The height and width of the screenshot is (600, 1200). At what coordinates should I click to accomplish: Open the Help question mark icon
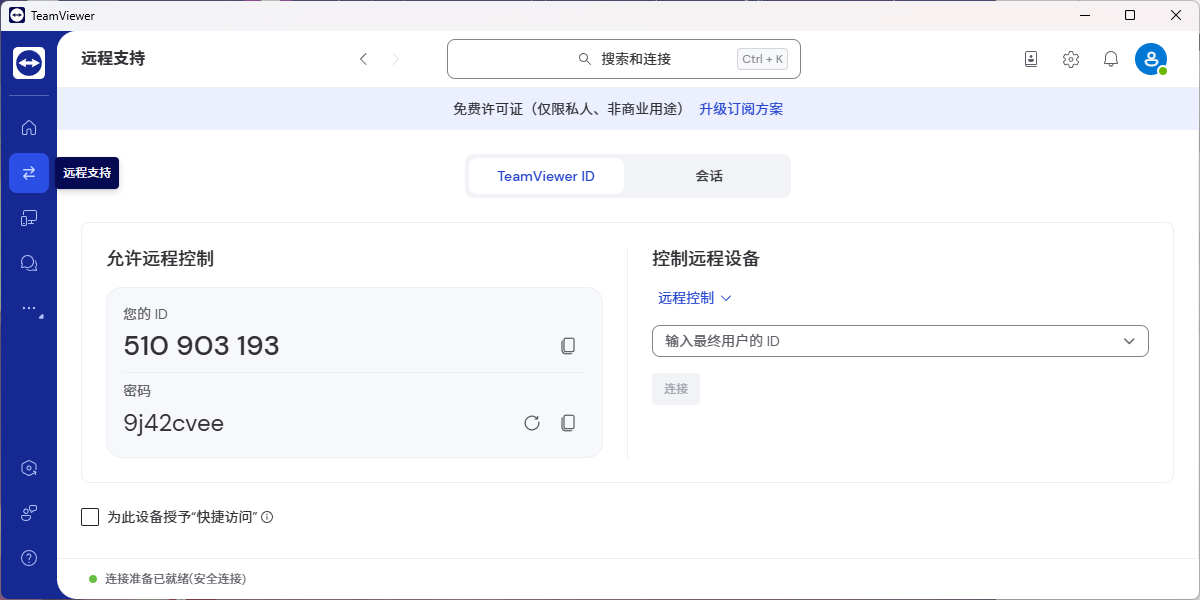[29, 558]
